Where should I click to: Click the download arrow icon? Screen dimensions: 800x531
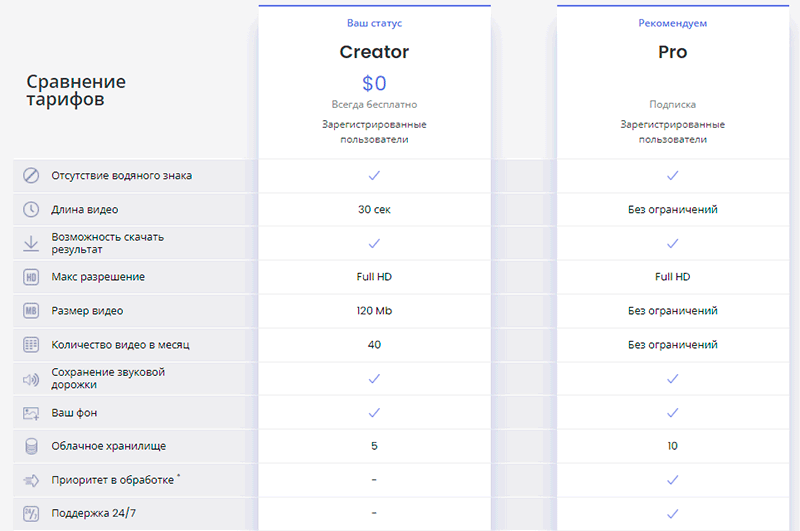(31, 243)
